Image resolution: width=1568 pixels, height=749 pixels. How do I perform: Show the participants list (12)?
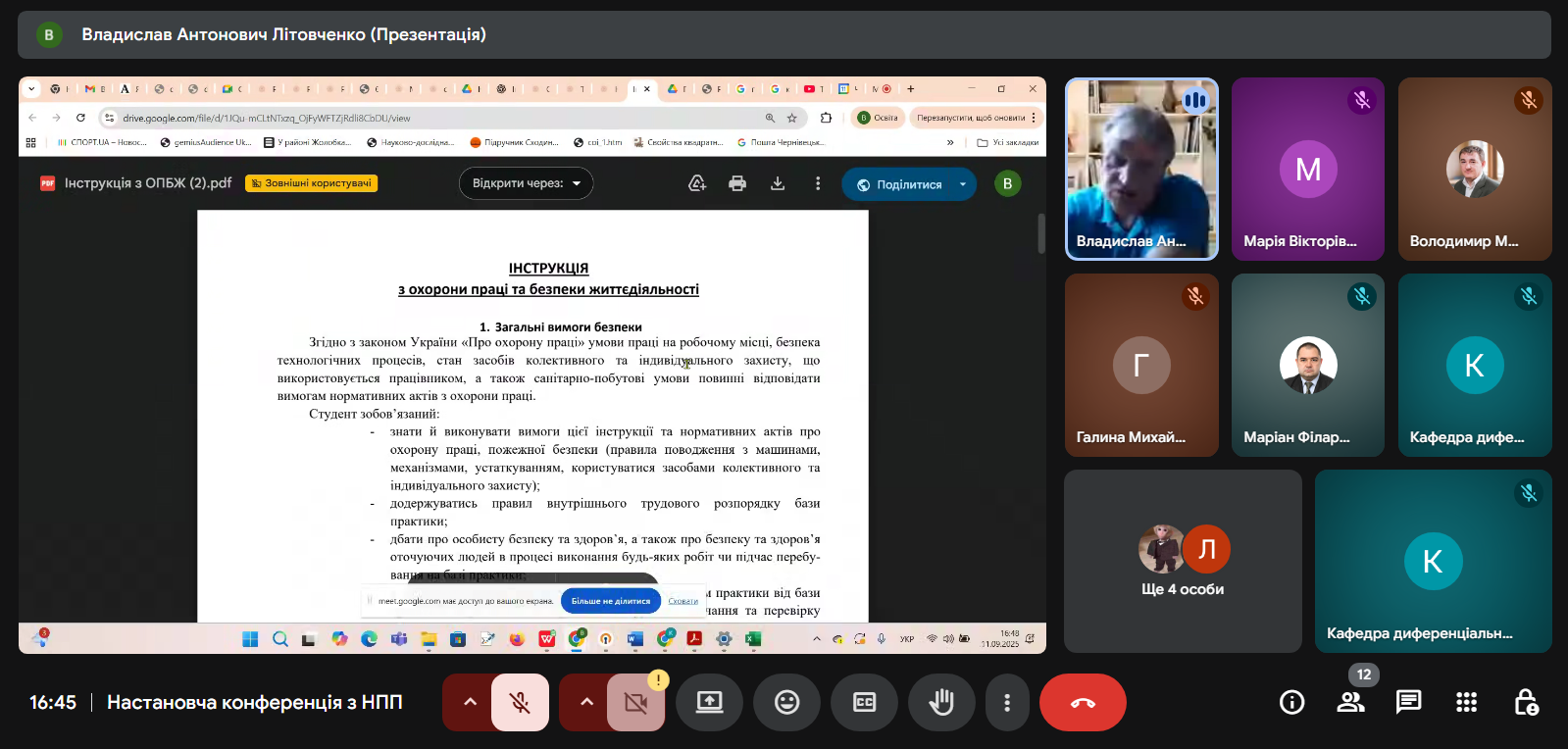click(1350, 702)
